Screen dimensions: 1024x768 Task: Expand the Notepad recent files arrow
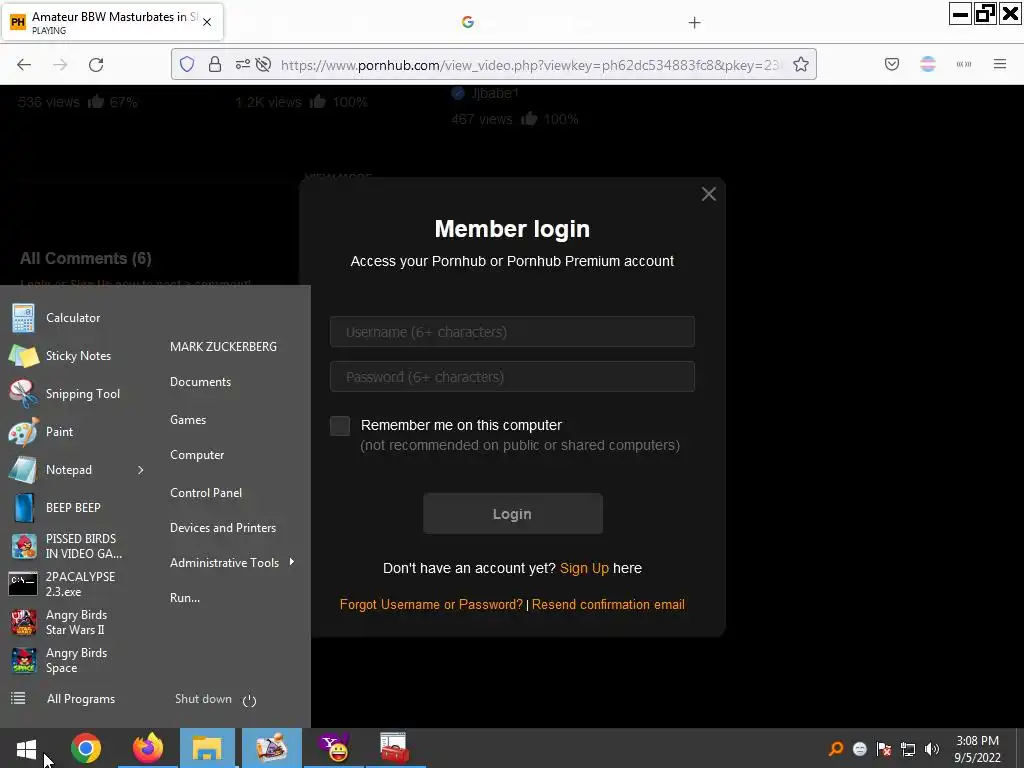140,470
